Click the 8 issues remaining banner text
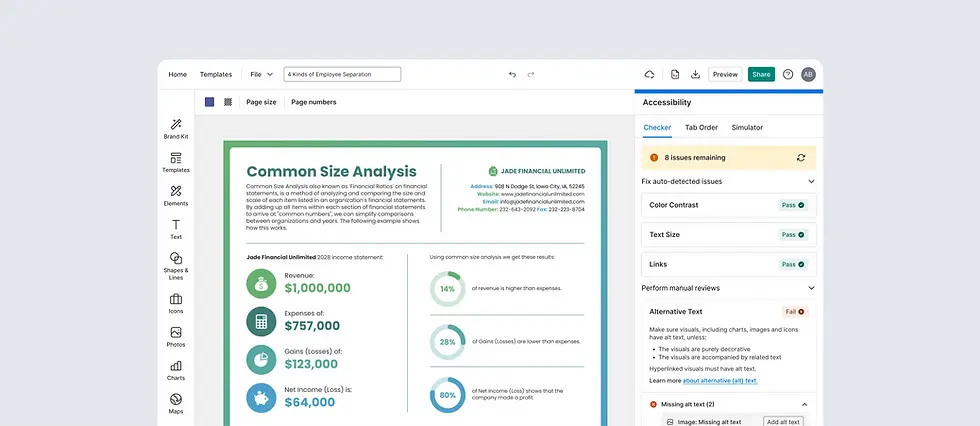980x426 pixels. pyautogui.click(x=694, y=158)
